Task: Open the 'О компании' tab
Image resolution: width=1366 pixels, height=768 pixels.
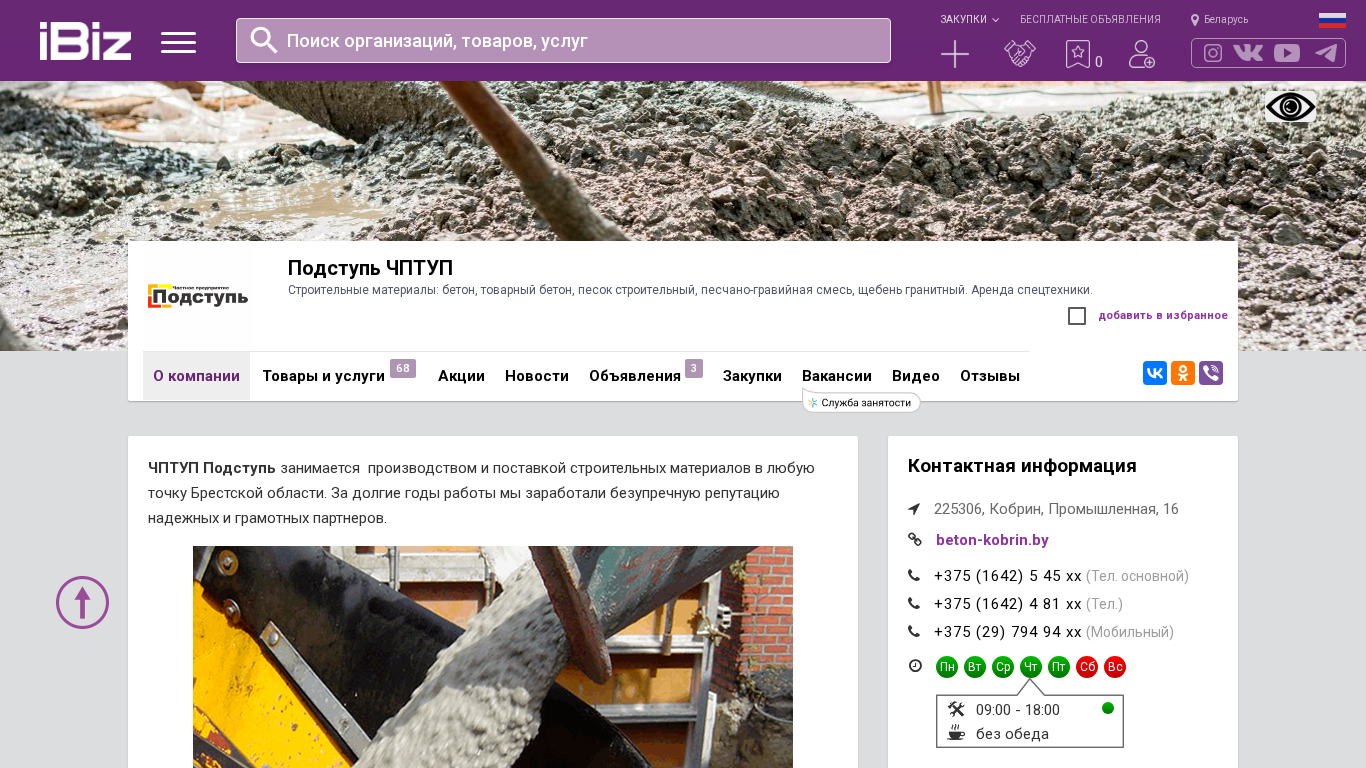Action: 196,376
